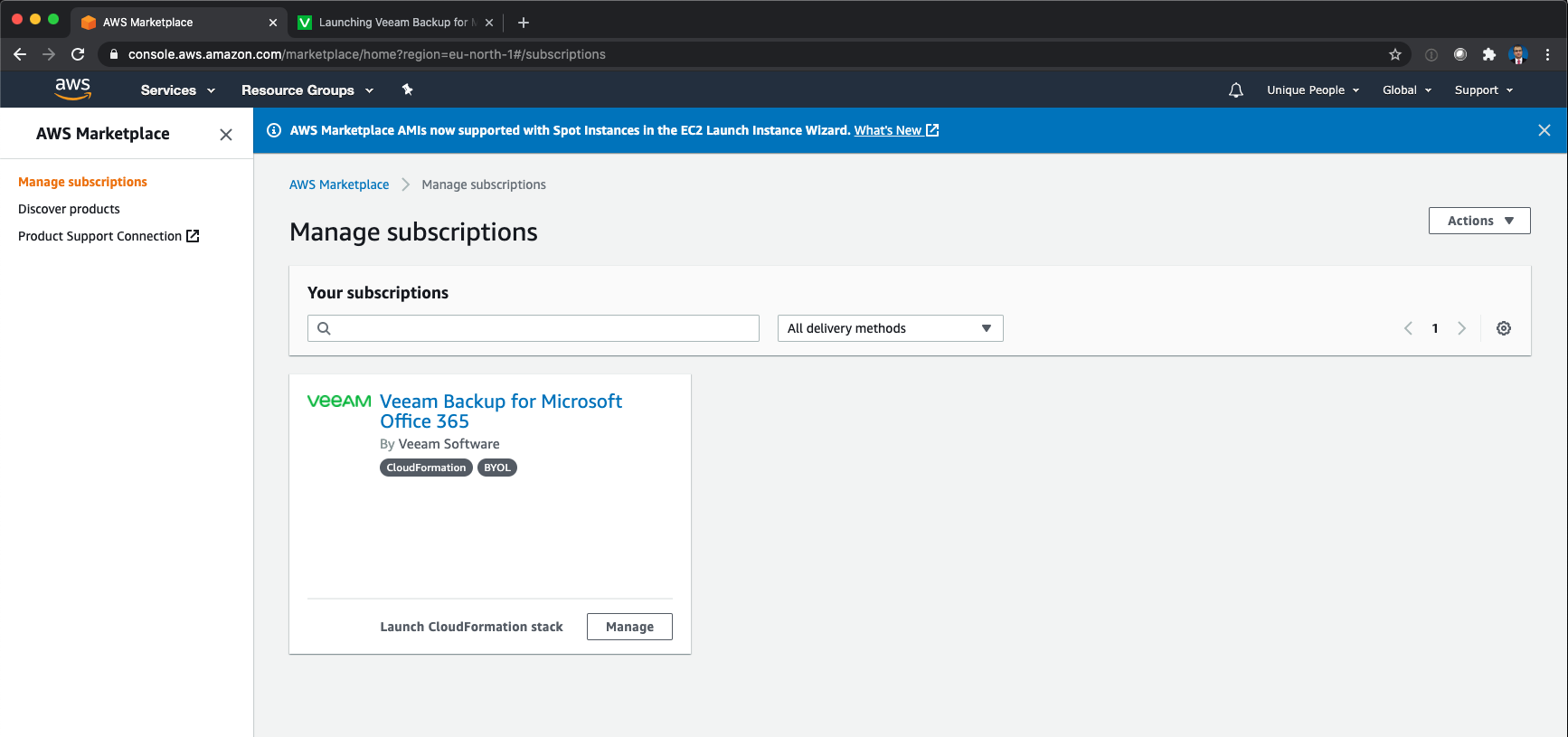Open the Global region dropdown
This screenshot has width=1568, height=737.
pos(1407,90)
